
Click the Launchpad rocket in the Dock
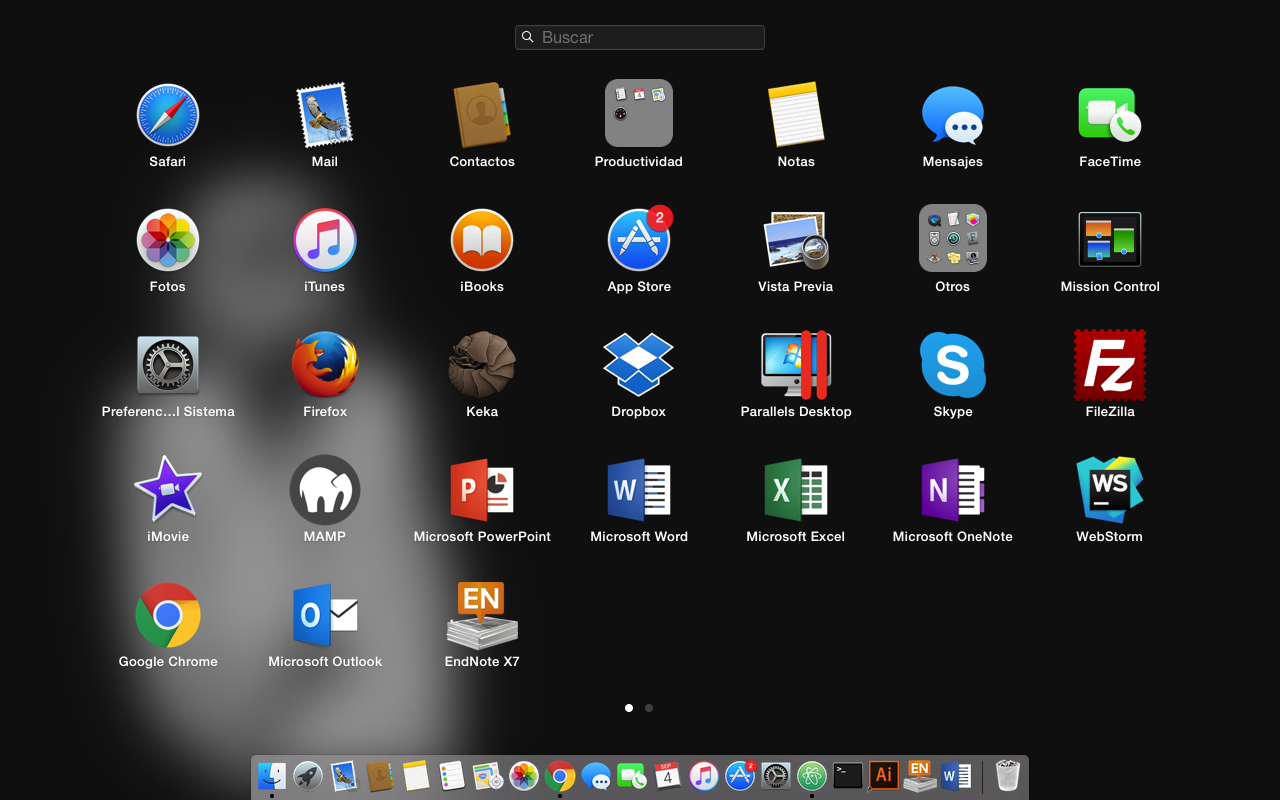coord(308,776)
